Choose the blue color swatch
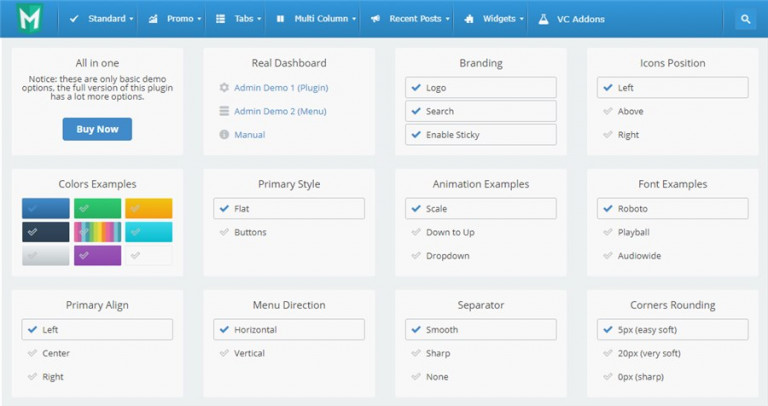The width and height of the screenshot is (768, 406). 46,208
